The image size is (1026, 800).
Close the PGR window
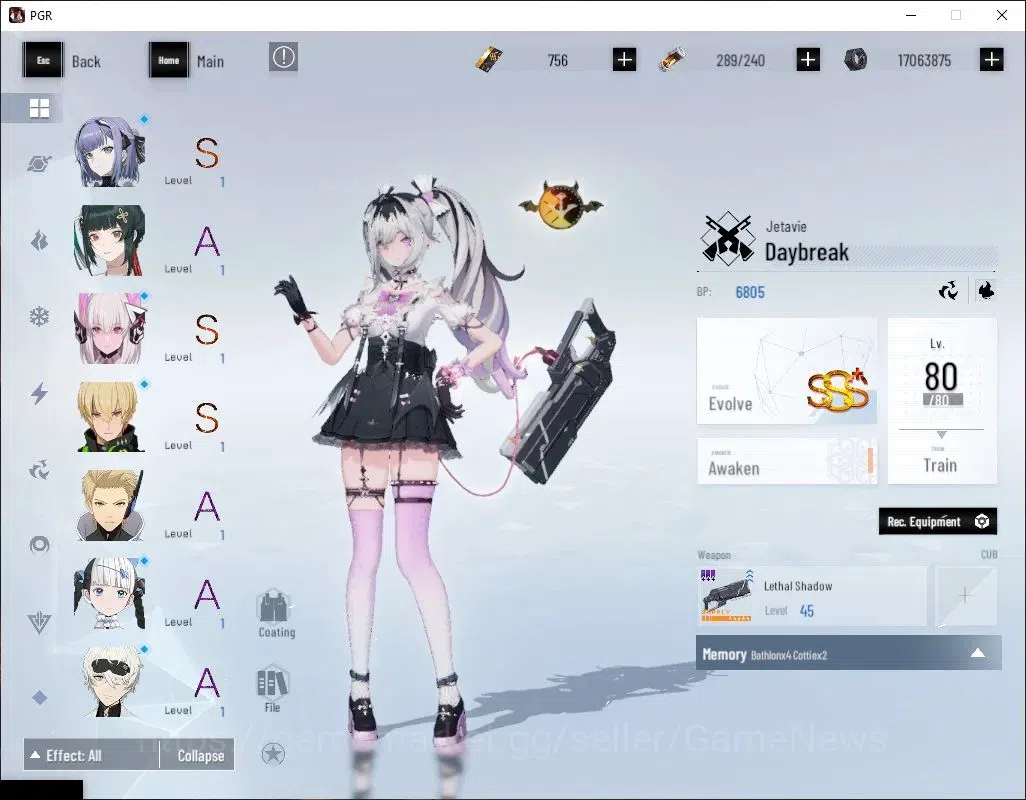1002,15
